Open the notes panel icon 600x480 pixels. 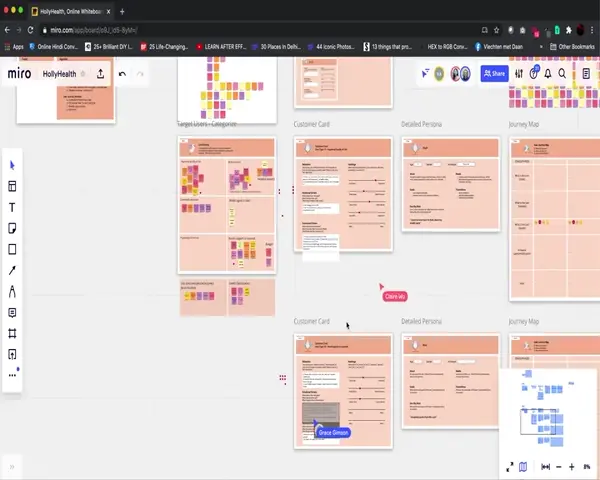586,73
